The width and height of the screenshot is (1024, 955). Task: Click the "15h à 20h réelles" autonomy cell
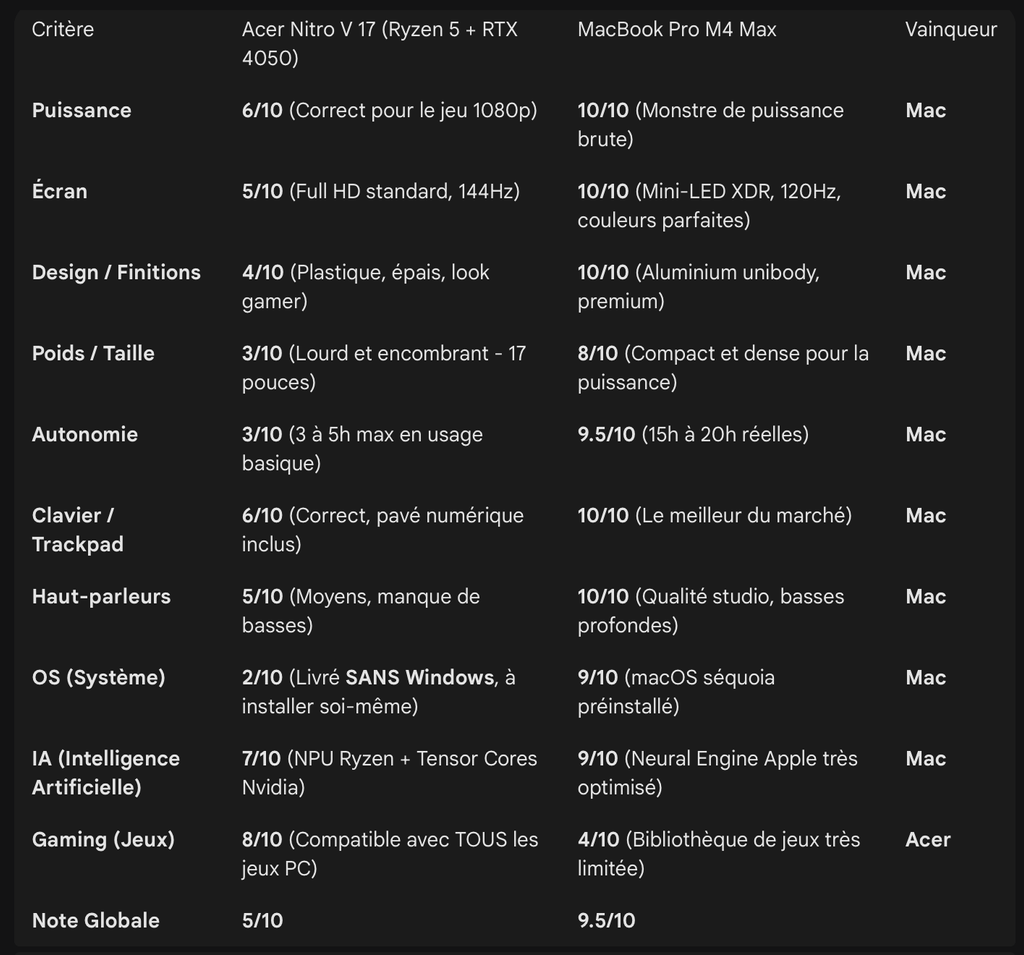[x=724, y=435]
